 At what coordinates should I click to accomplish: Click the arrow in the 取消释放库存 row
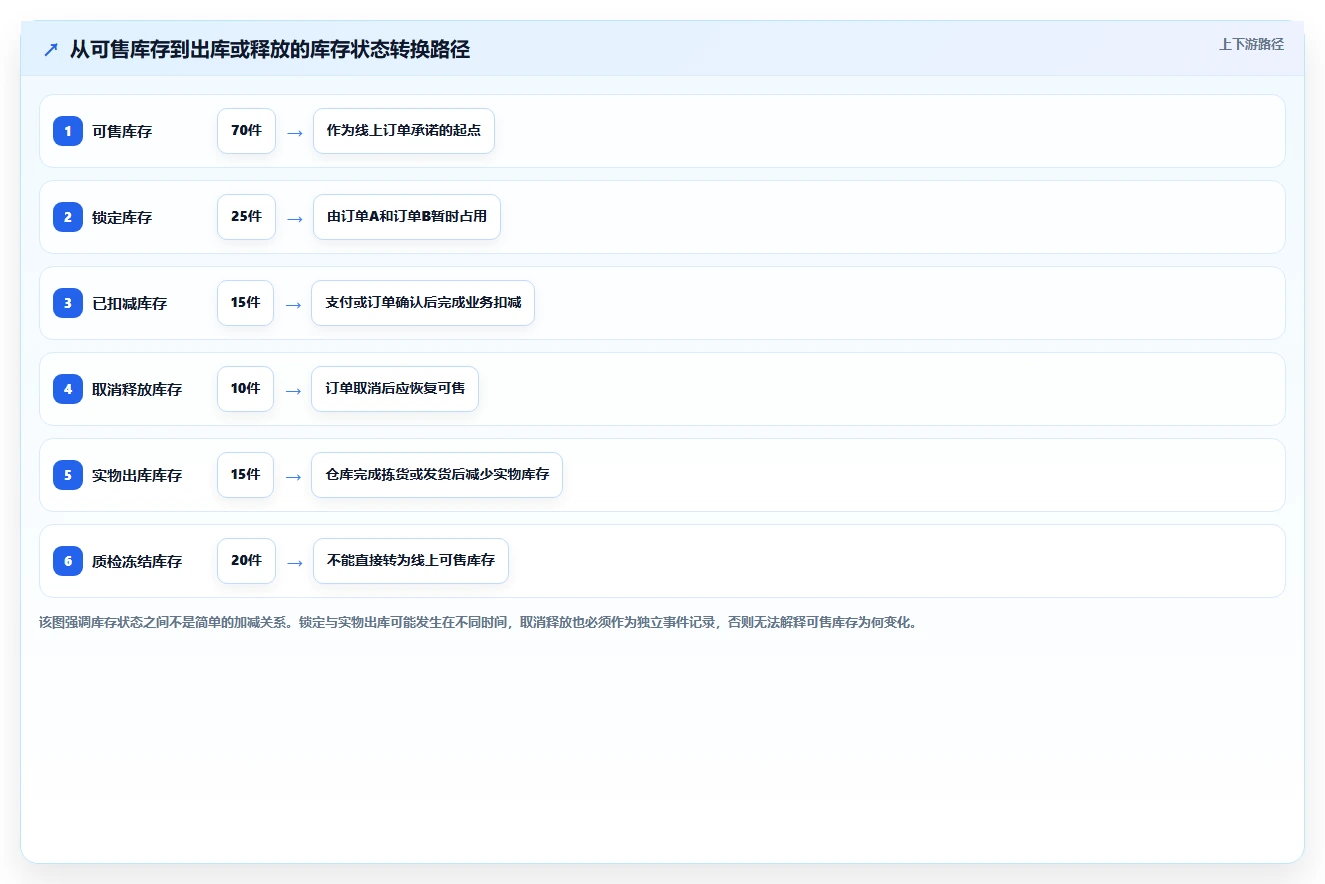pyautogui.click(x=293, y=390)
